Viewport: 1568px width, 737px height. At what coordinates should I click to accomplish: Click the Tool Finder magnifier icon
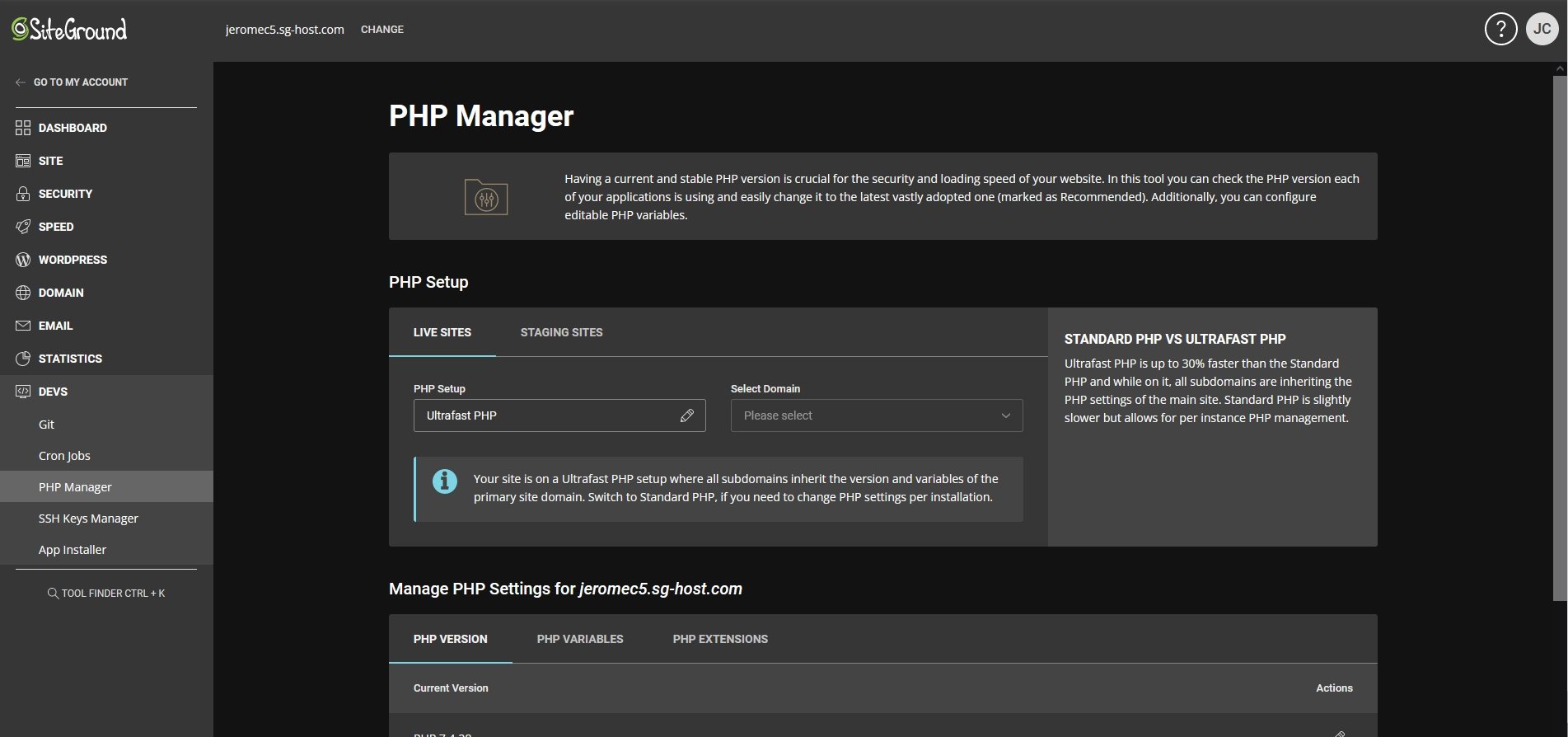(x=53, y=594)
